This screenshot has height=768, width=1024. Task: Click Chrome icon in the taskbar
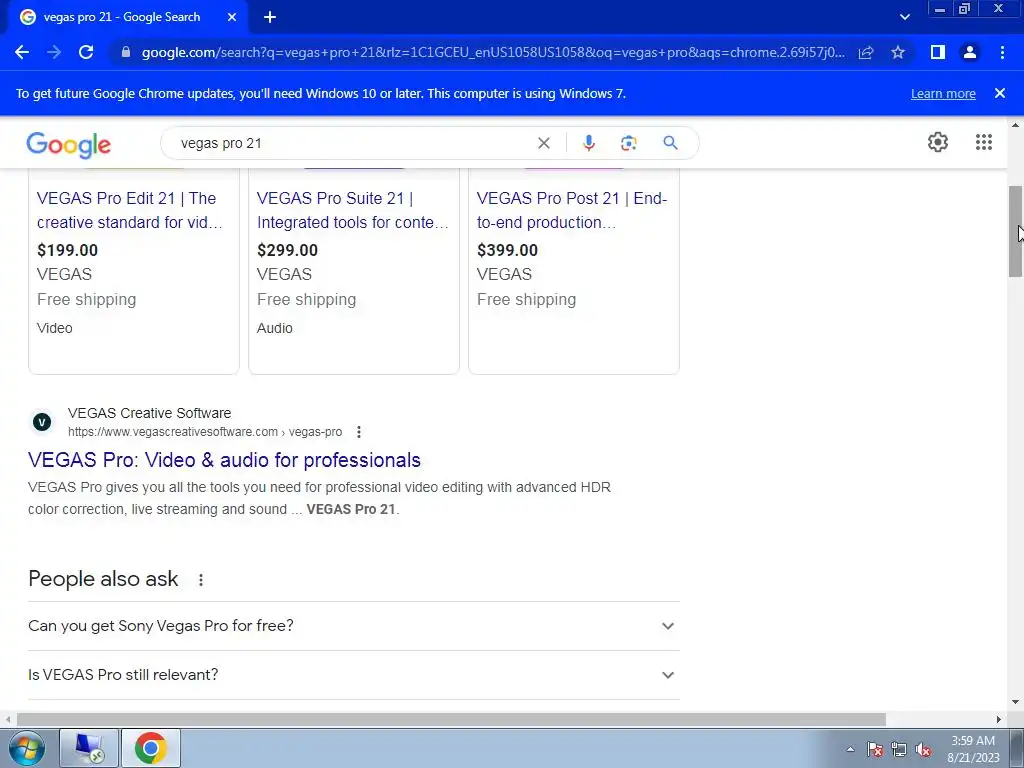pos(150,748)
